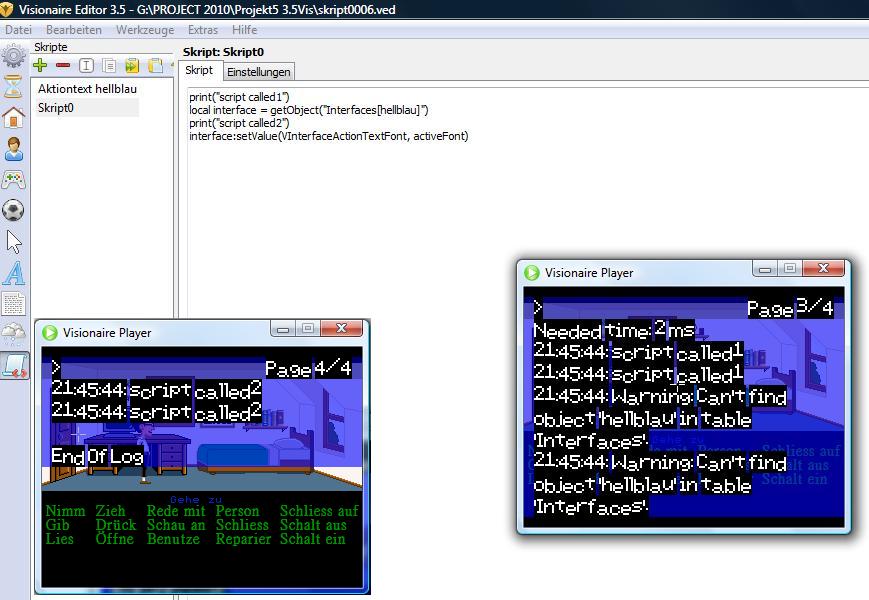Delete script with red minus icon
Image resolution: width=869 pixels, height=600 pixels.
click(x=63, y=65)
